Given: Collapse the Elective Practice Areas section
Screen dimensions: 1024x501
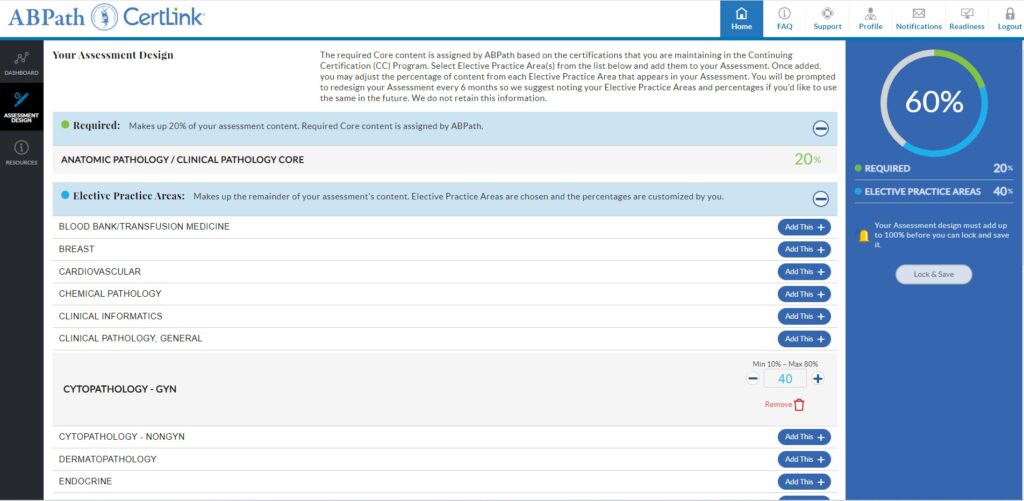Looking at the screenshot, I should 820,198.
